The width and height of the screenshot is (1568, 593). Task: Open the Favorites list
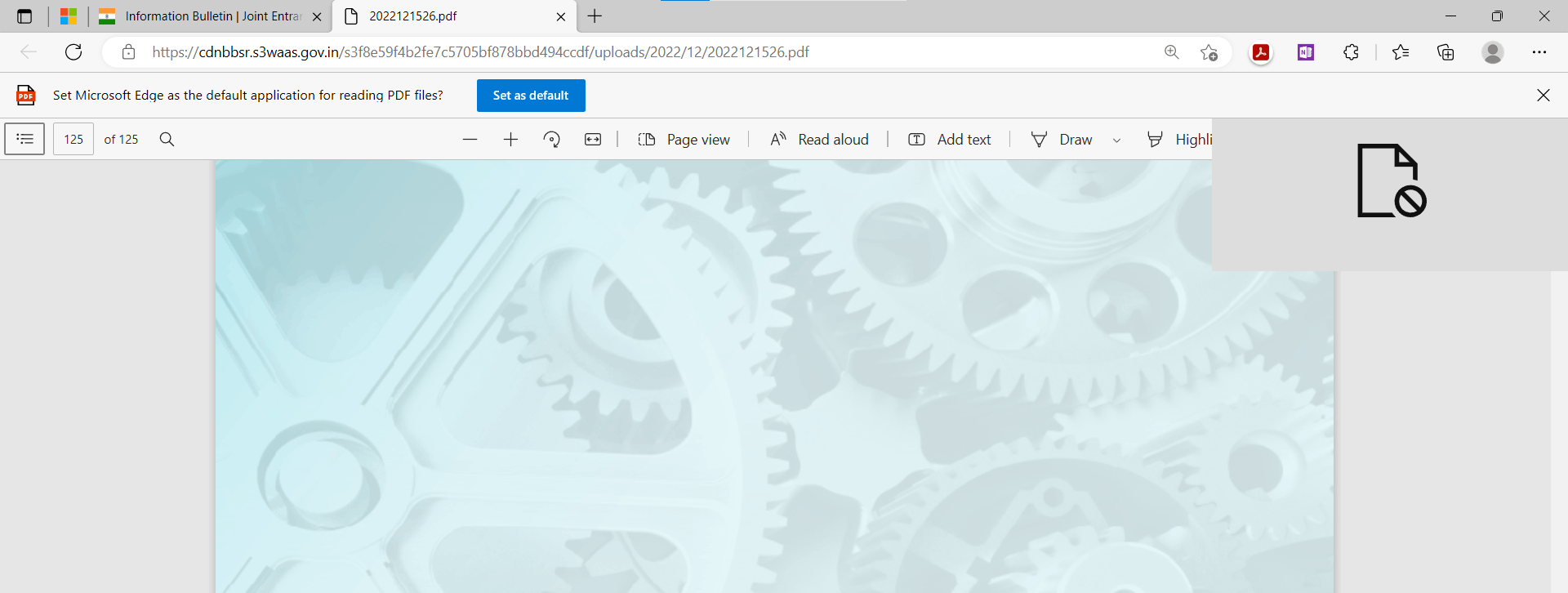[x=1401, y=52]
